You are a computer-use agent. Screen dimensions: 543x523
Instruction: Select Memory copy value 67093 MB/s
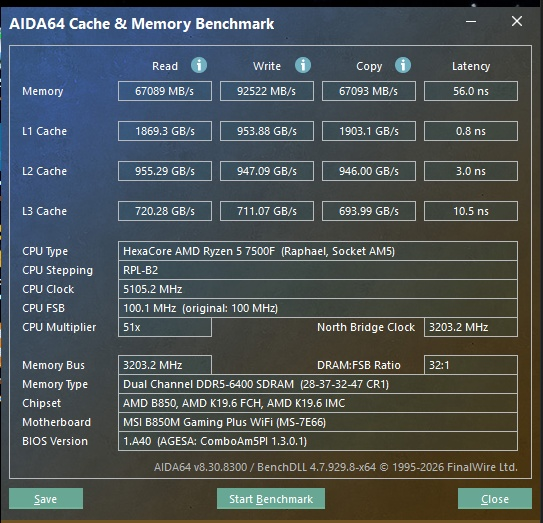369,91
